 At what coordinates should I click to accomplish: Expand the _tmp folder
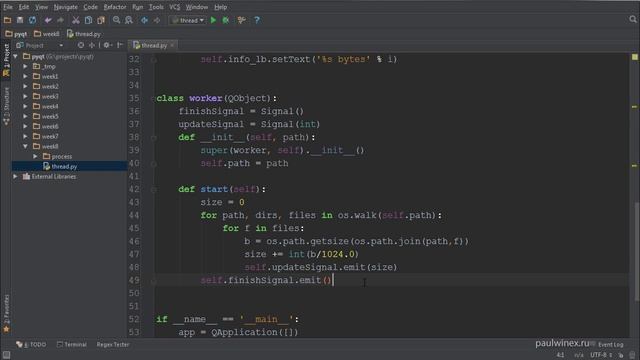(x=26, y=66)
